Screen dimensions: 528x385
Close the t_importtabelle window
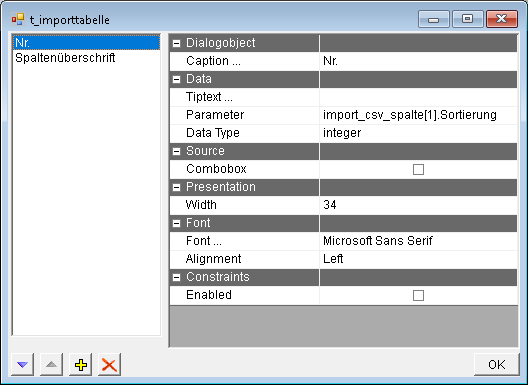pyautogui.click(x=502, y=19)
